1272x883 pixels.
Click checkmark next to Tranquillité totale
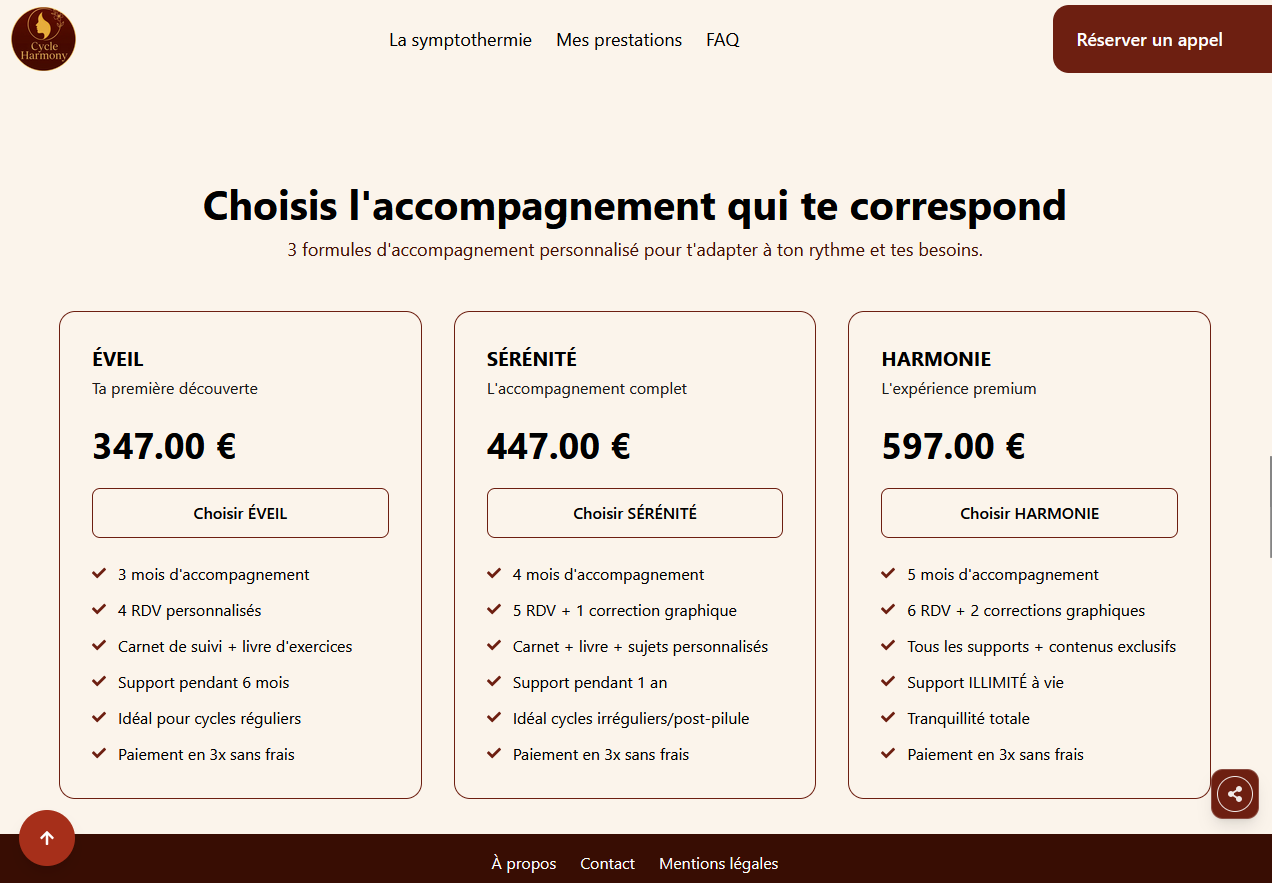pyautogui.click(x=888, y=718)
